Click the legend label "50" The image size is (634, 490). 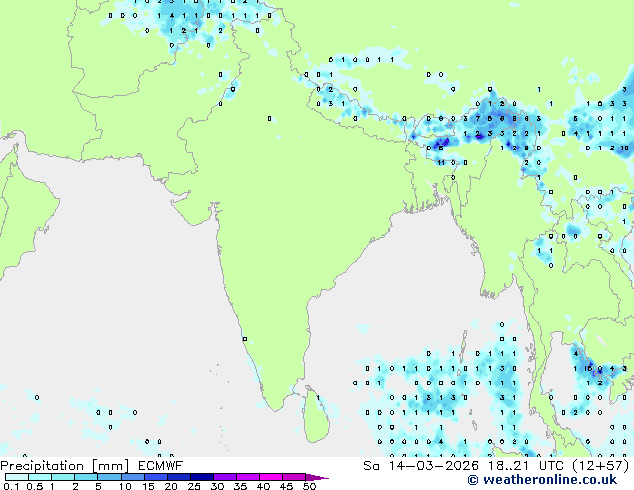[x=309, y=486]
